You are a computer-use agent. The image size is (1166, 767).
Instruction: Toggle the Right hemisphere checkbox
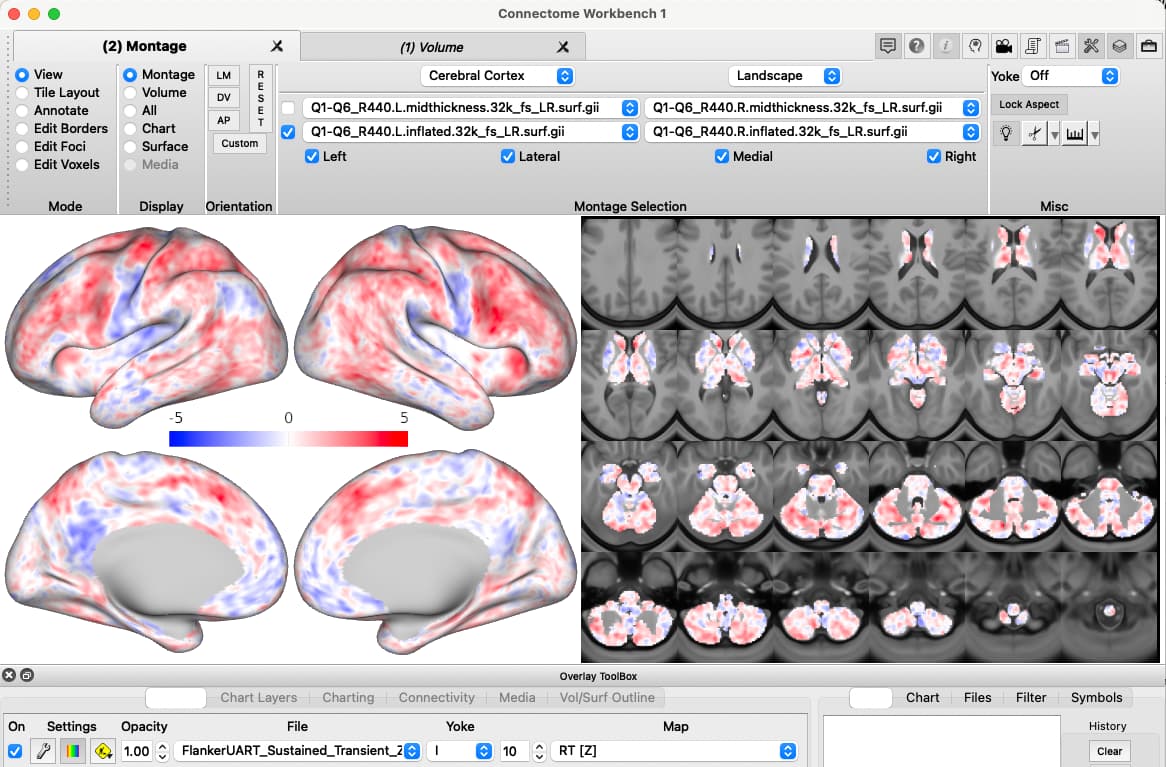coord(934,156)
